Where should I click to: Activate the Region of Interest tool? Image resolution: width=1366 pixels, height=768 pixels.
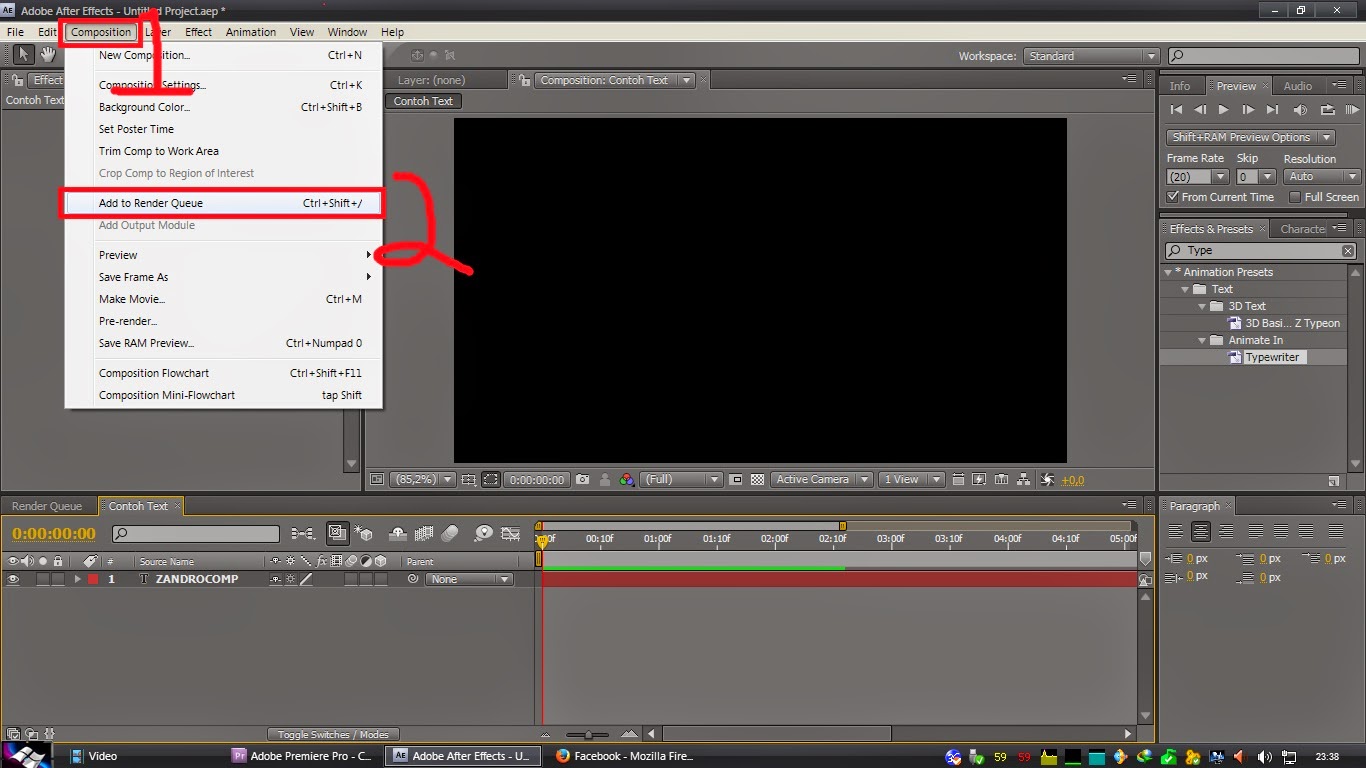click(490, 480)
